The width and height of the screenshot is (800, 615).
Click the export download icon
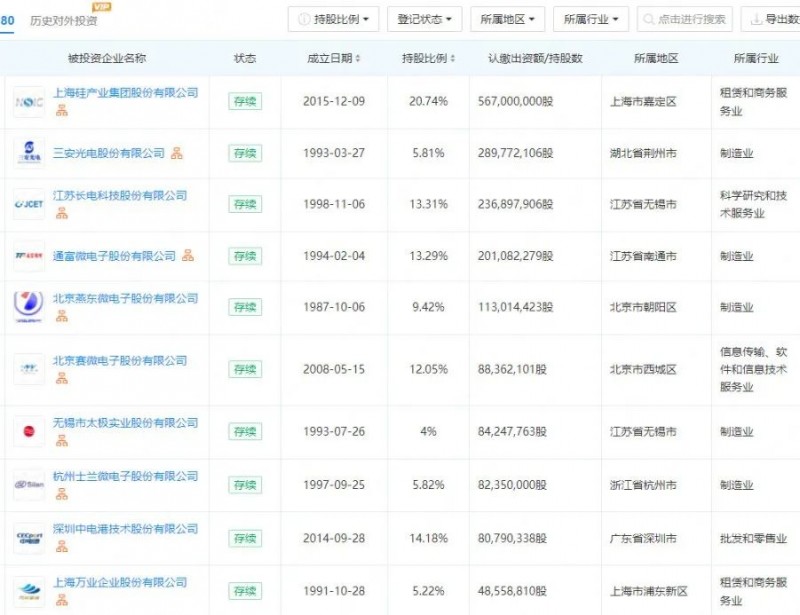(x=756, y=19)
